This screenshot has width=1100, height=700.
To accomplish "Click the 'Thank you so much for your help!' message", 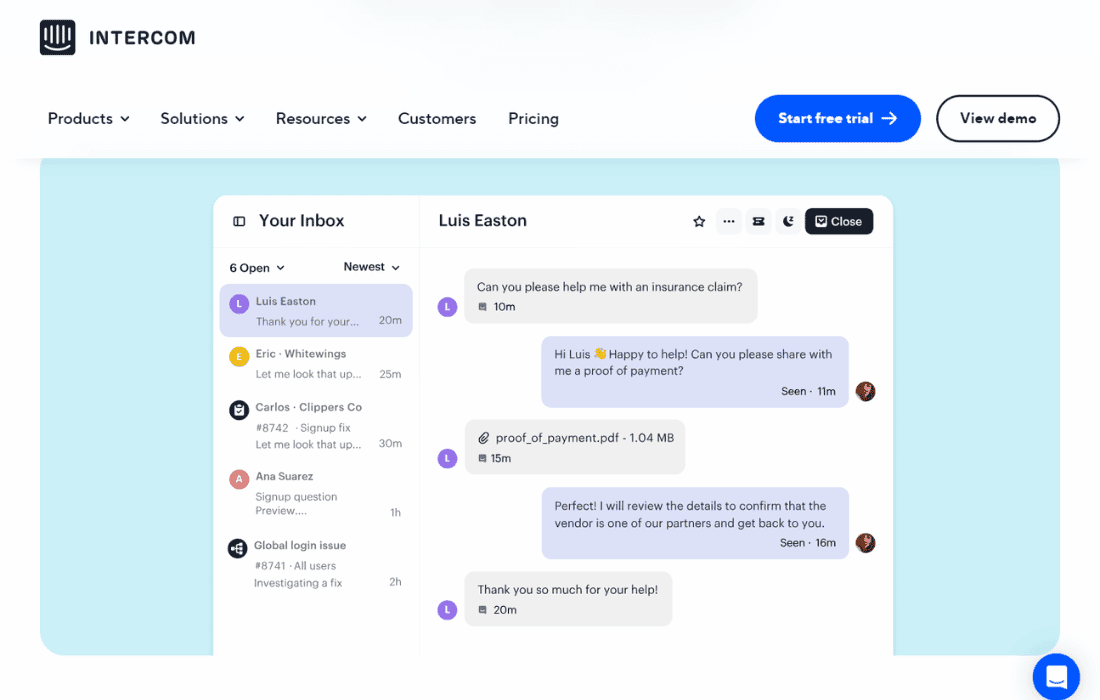I will (568, 599).
